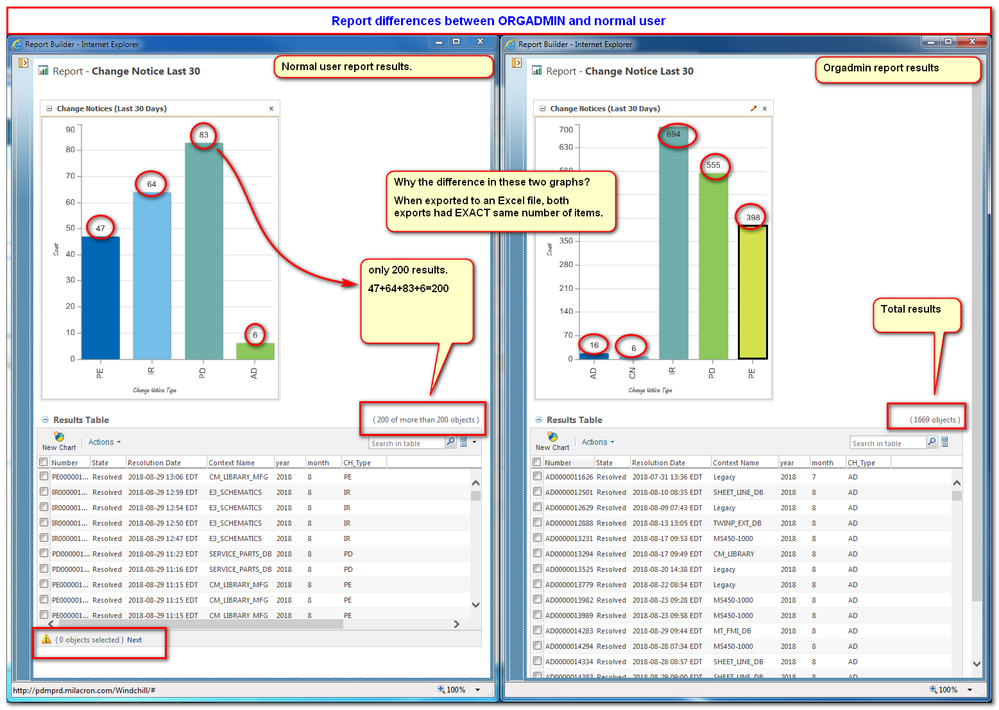The width and height of the screenshot is (999, 710).
Task: Click the Report chart icon in left window
Action: point(43,71)
